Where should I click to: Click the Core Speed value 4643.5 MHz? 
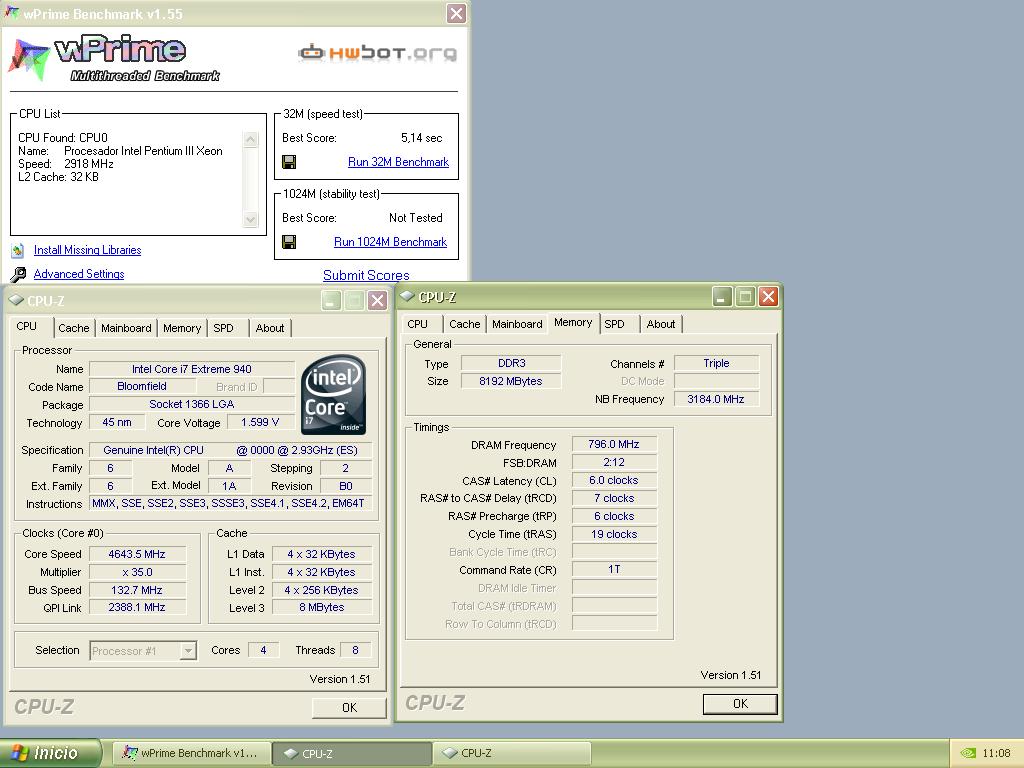(x=137, y=554)
